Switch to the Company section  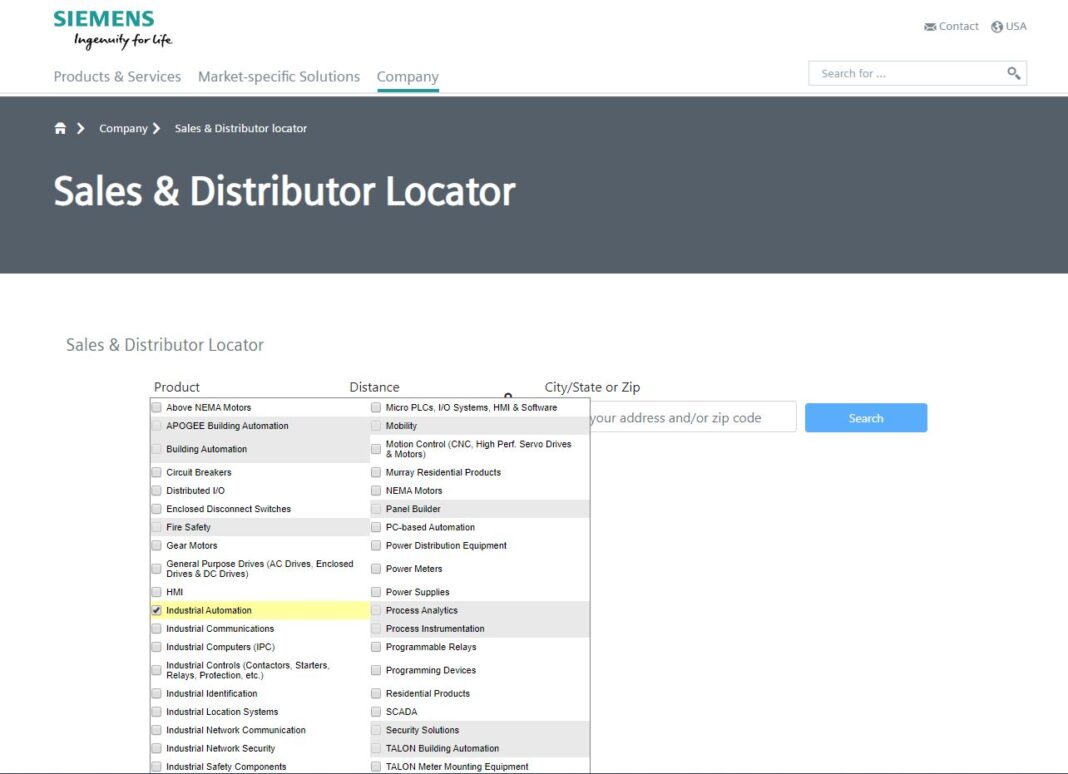pyautogui.click(x=407, y=76)
